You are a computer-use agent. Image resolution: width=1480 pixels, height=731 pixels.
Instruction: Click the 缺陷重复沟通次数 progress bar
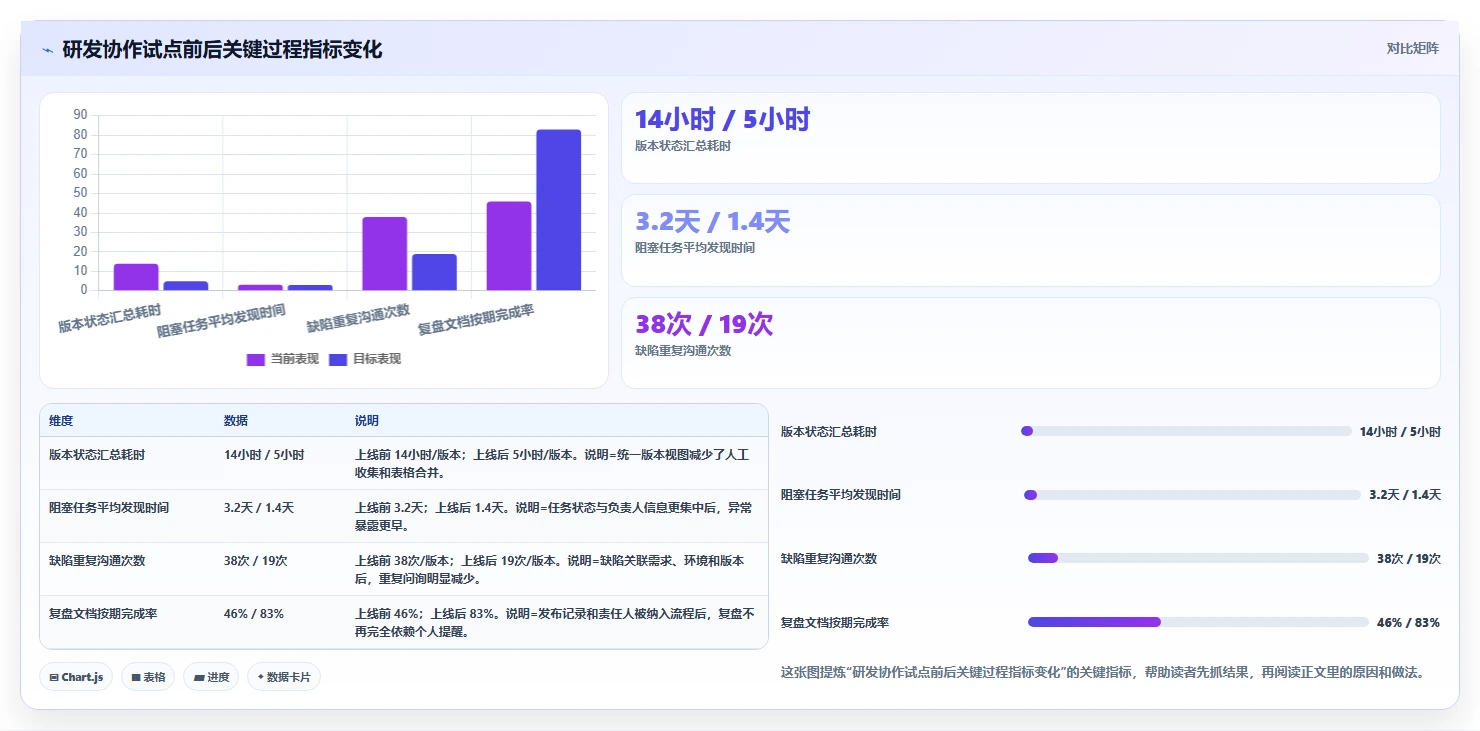(x=1198, y=558)
